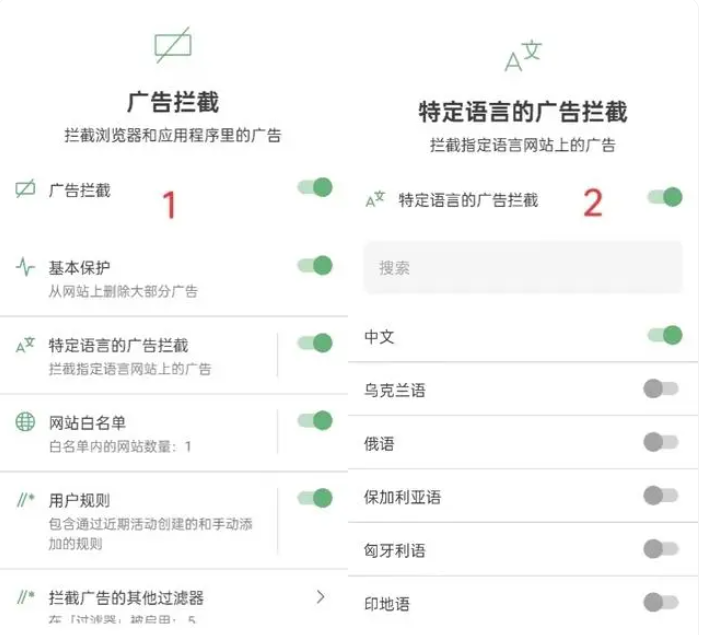Click the 搜索 language search field

pos(522,267)
